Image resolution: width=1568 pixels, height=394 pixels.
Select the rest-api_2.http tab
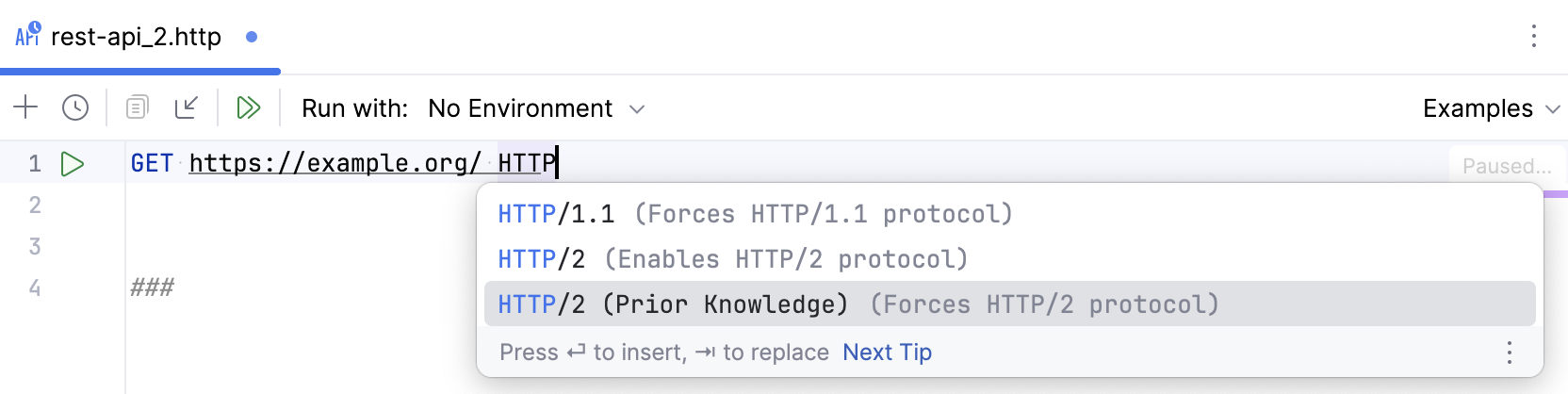[136, 37]
